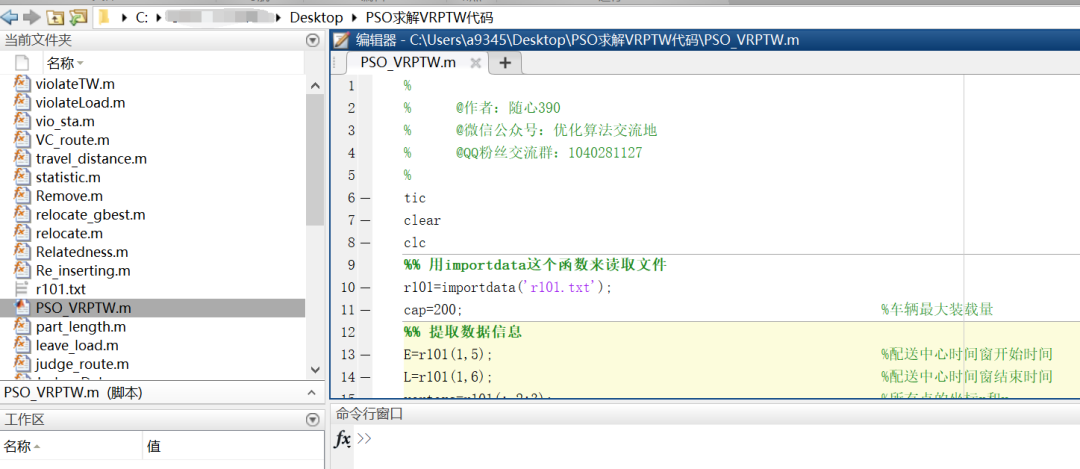
Task: Sort files by the name column header
Action: [60, 62]
